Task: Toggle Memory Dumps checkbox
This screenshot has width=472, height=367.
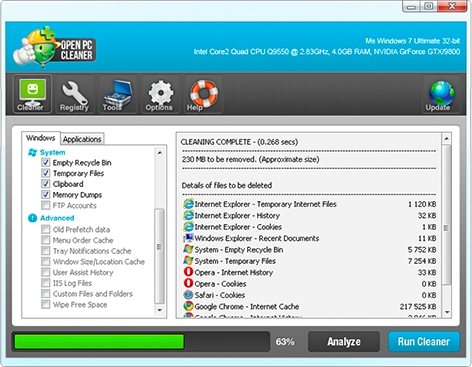Action: coord(45,195)
